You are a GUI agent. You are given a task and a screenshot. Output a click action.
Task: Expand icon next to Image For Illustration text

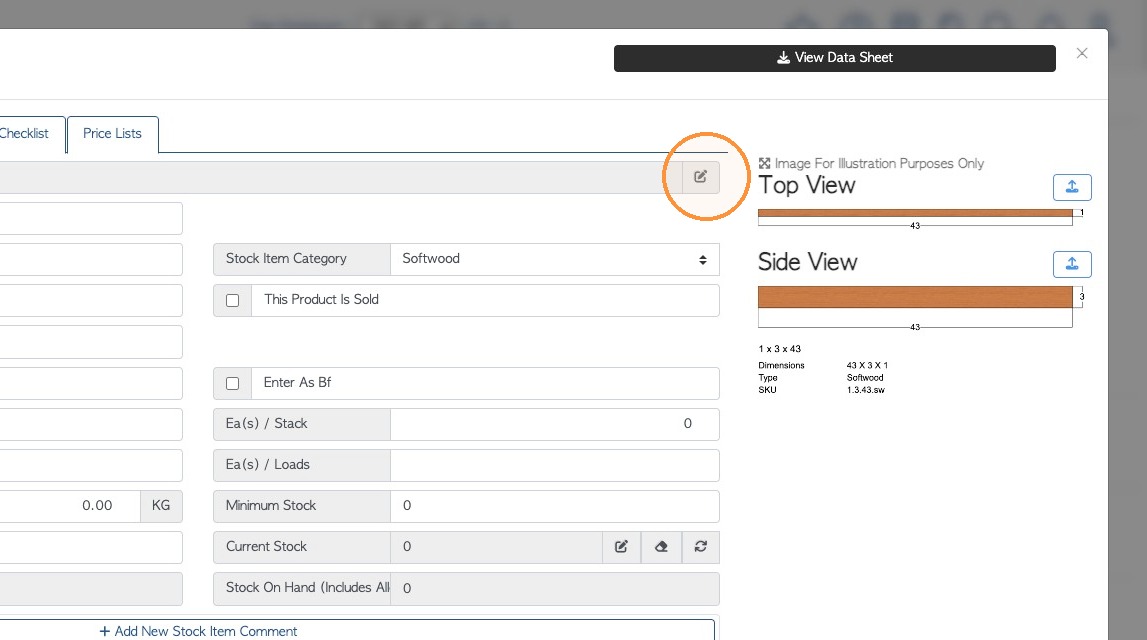764,163
